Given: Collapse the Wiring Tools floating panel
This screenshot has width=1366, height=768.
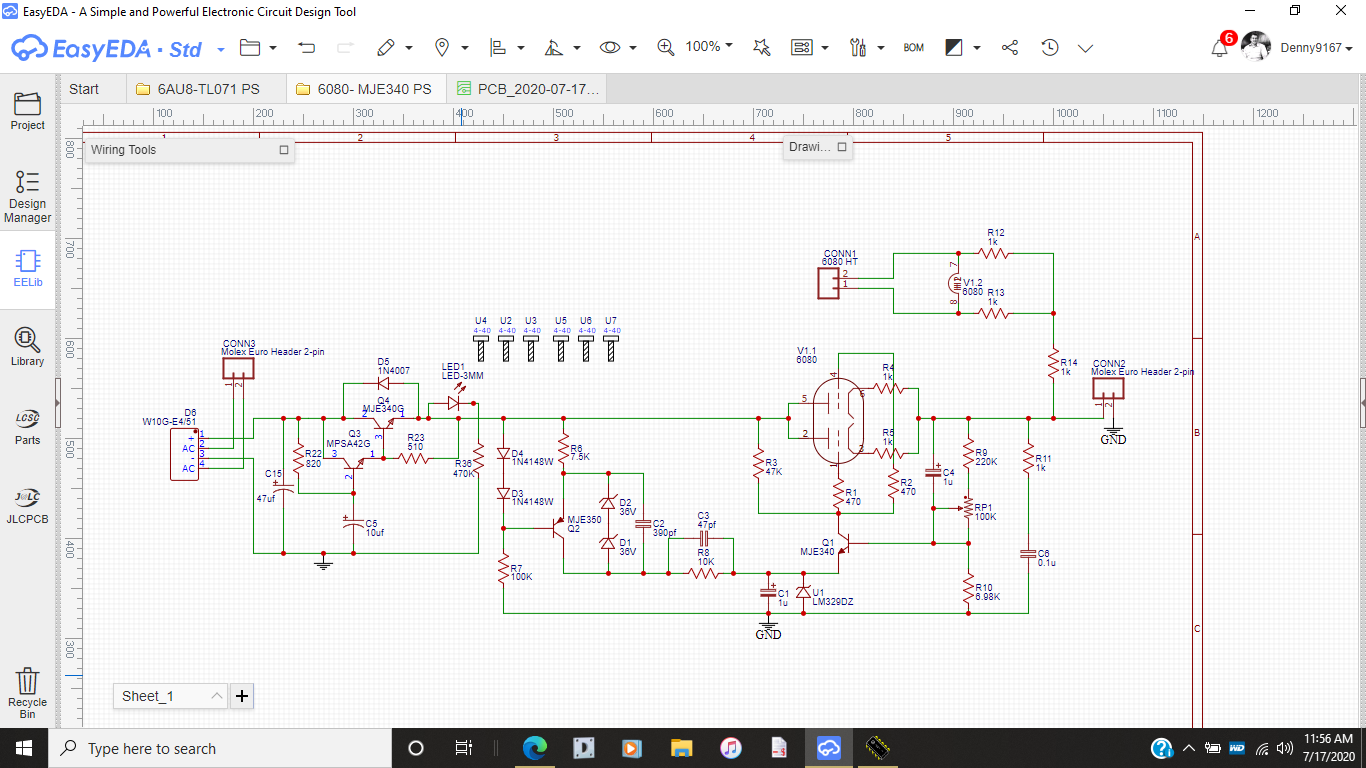Looking at the screenshot, I should [284, 150].
